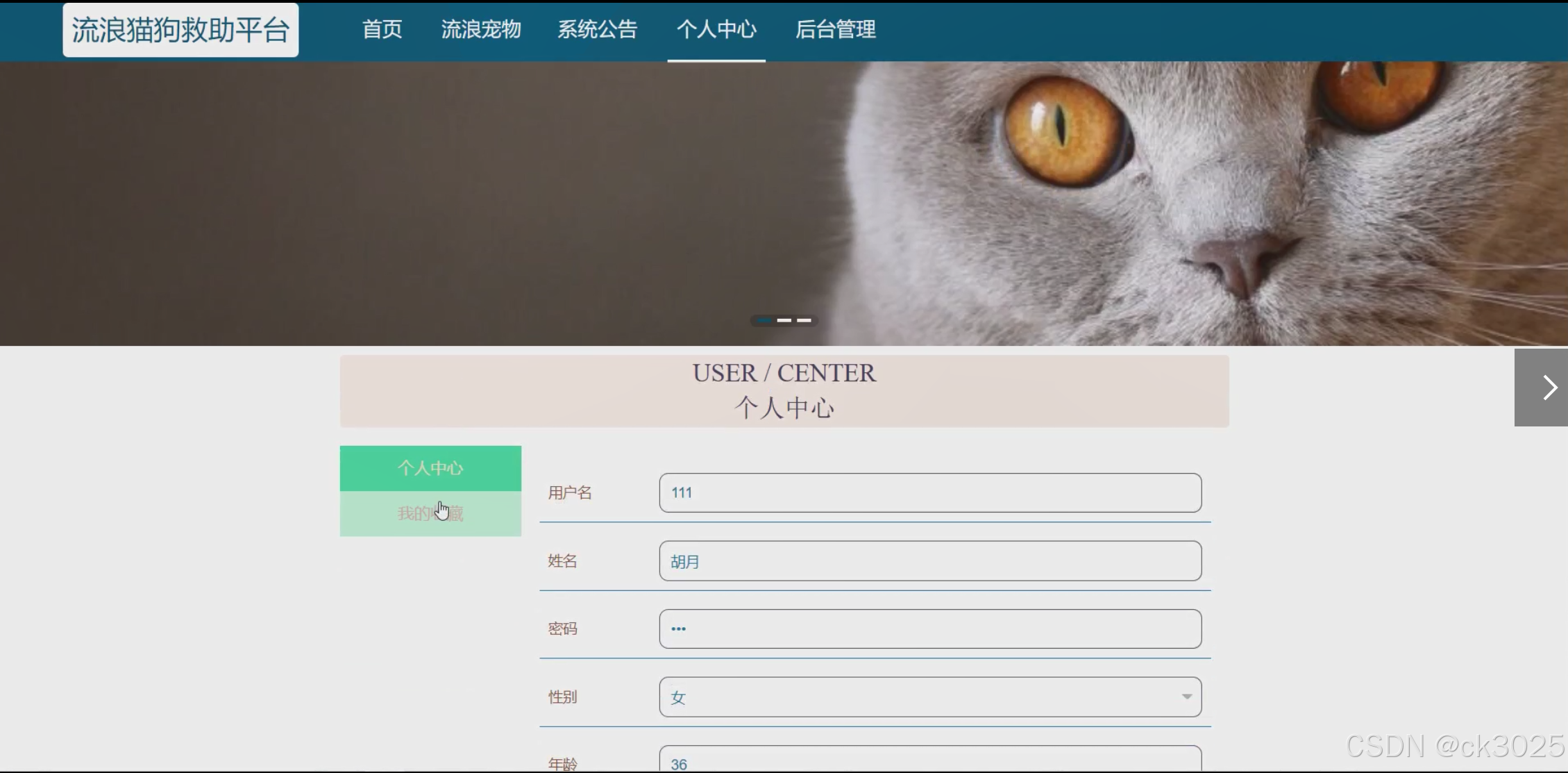The width and height of the screenshot is (1568, 773).
Task: Open 系统公告 navigation item
Action: [597, 30]
